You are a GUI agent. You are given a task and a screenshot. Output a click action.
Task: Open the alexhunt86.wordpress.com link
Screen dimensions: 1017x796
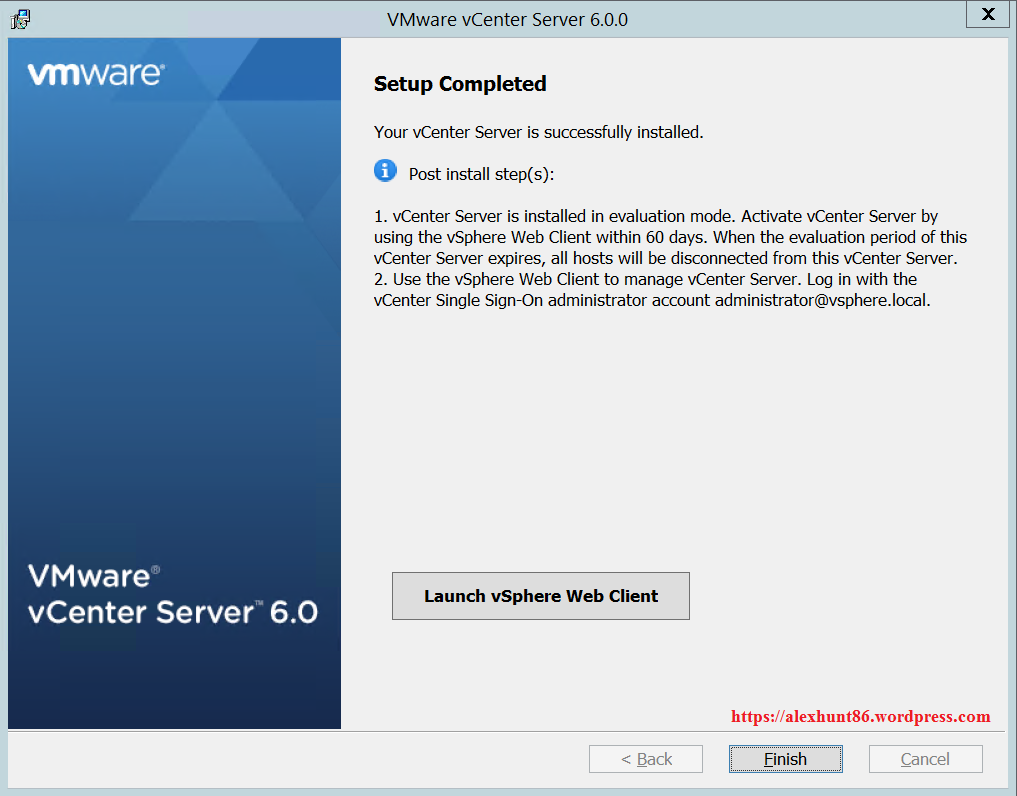click(860, 716)
